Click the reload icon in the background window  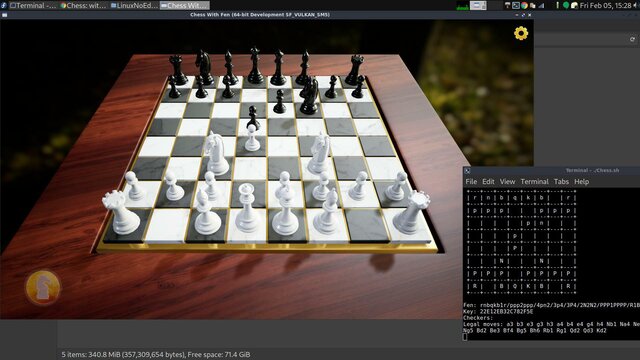pos(632,39)
